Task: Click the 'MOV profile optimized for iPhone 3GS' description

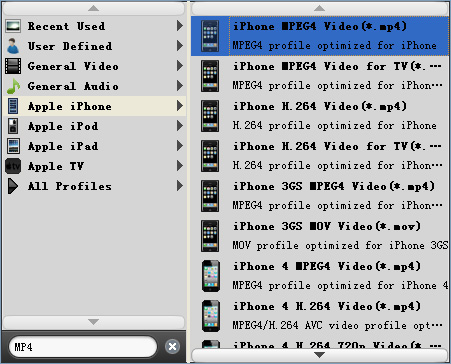Action: click(340, 246)
